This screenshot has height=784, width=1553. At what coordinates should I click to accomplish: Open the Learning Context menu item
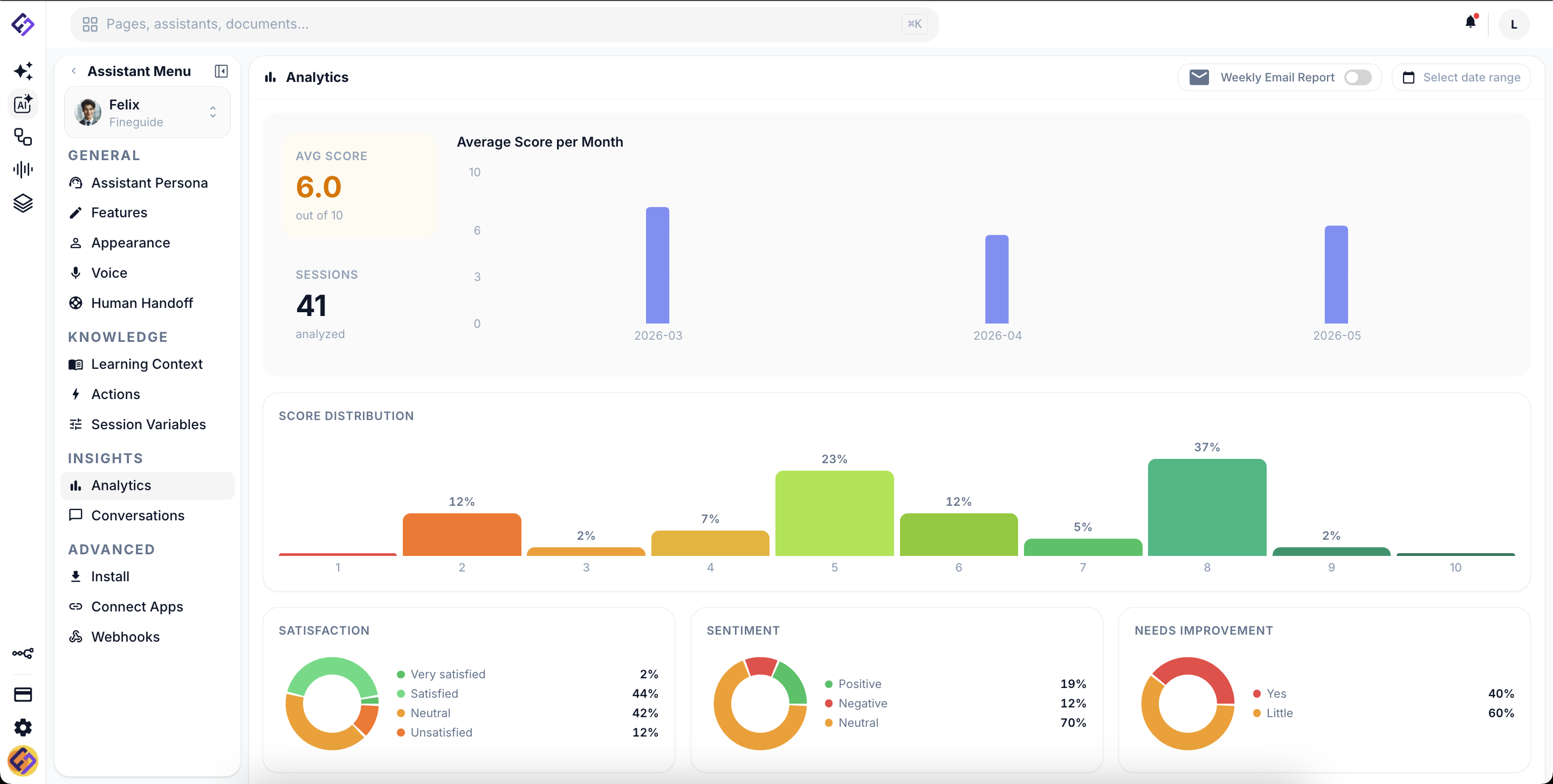[x=147, y=364]
